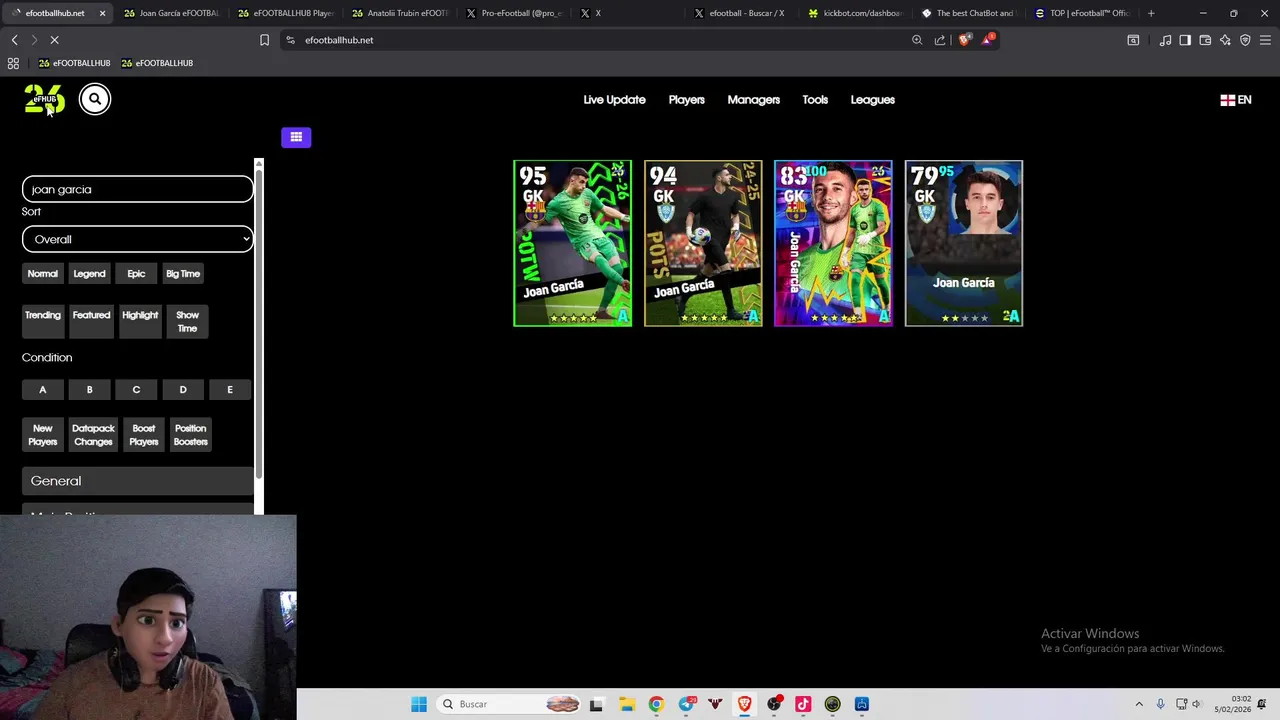This screenshot has height=720, width=1280.
Task: Open the Tools menu
Action: pos(815,100)
